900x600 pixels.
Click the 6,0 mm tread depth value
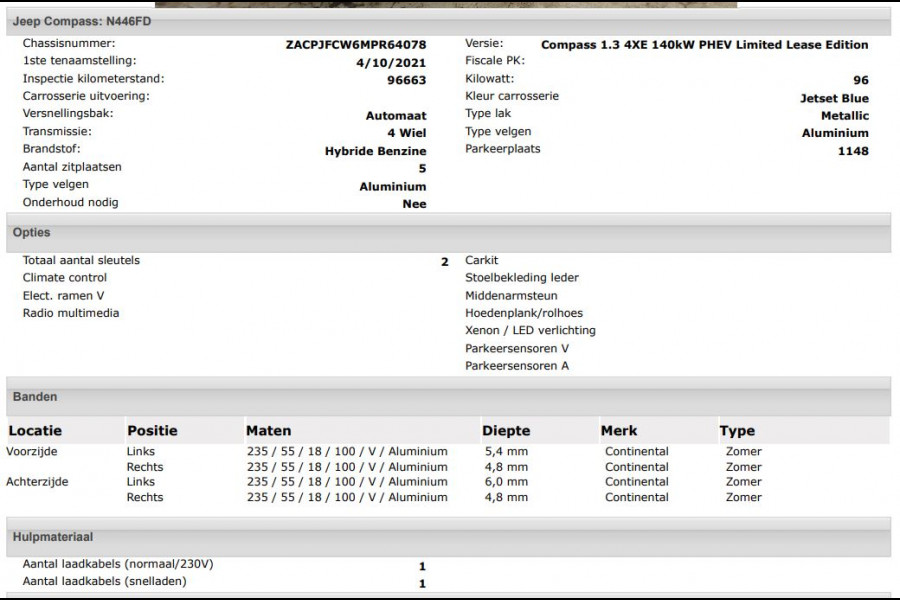point(505,482)
